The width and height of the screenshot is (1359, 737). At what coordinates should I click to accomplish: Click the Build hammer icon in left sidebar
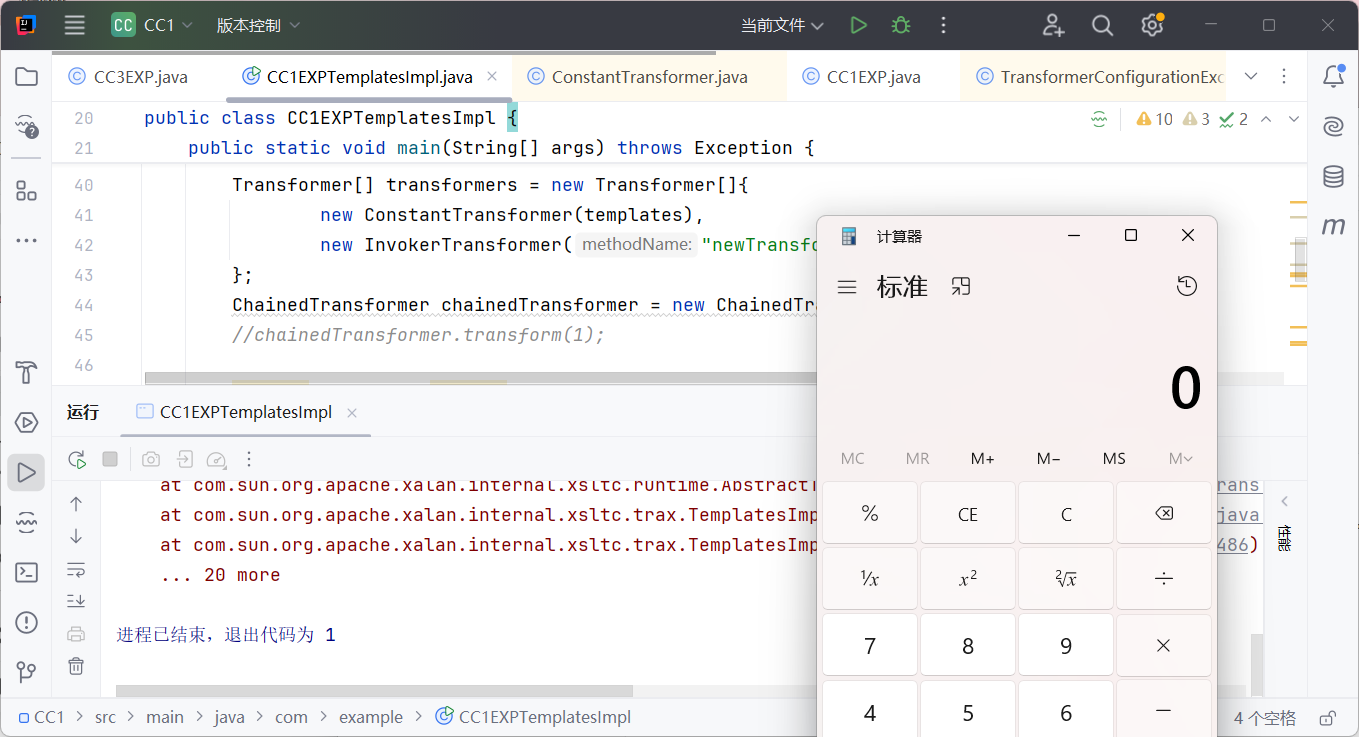click(x=27, y=373)
